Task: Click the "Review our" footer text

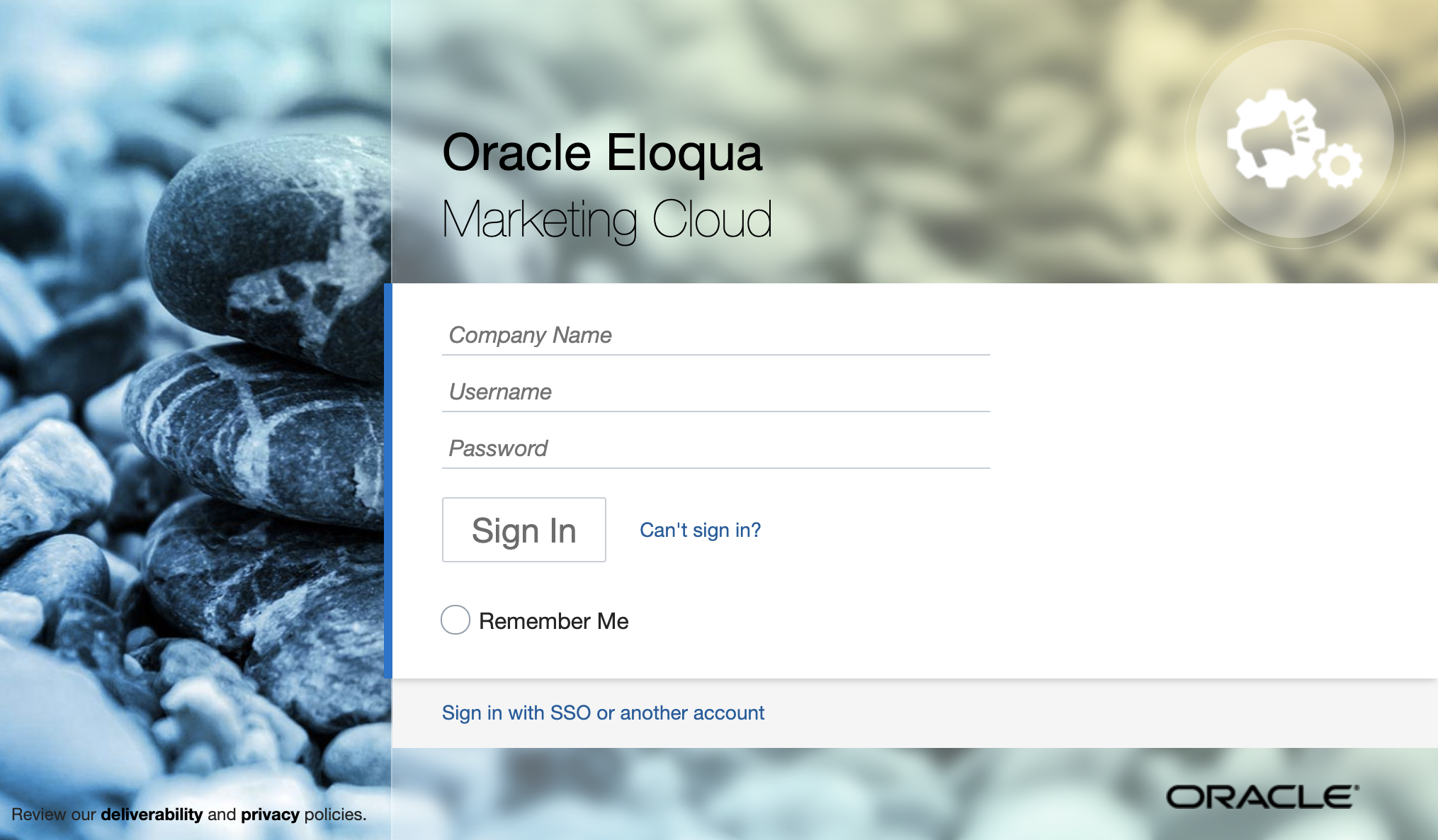Action: (x=53, y=815)
